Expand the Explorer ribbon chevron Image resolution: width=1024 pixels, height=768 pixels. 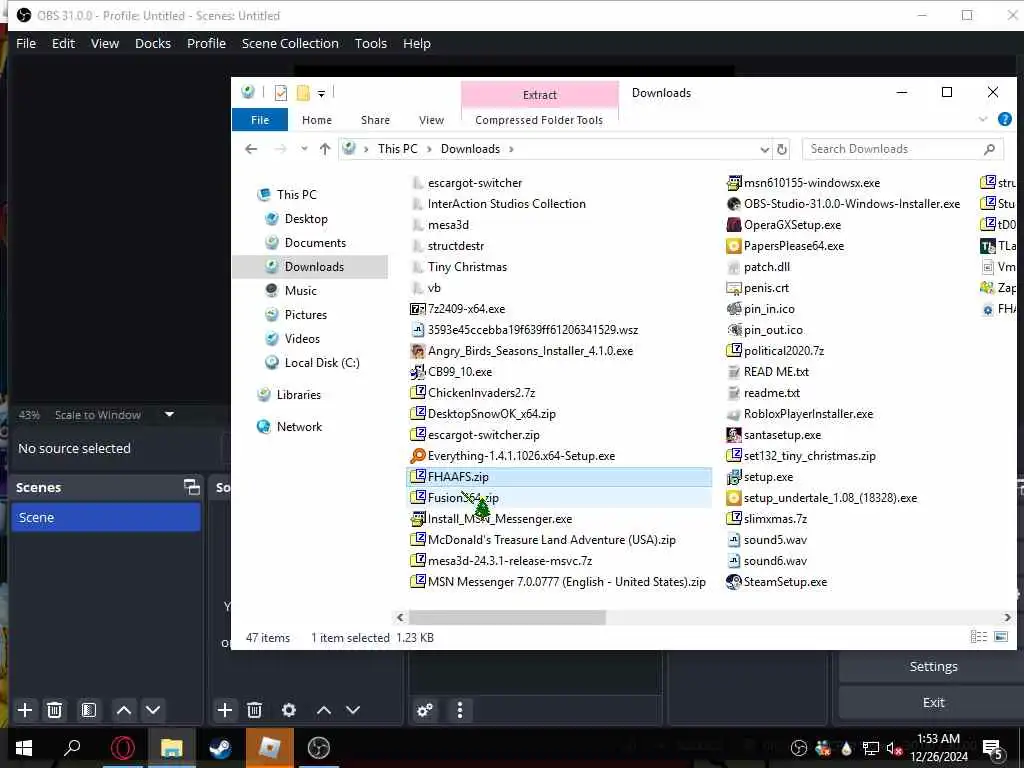983,120
